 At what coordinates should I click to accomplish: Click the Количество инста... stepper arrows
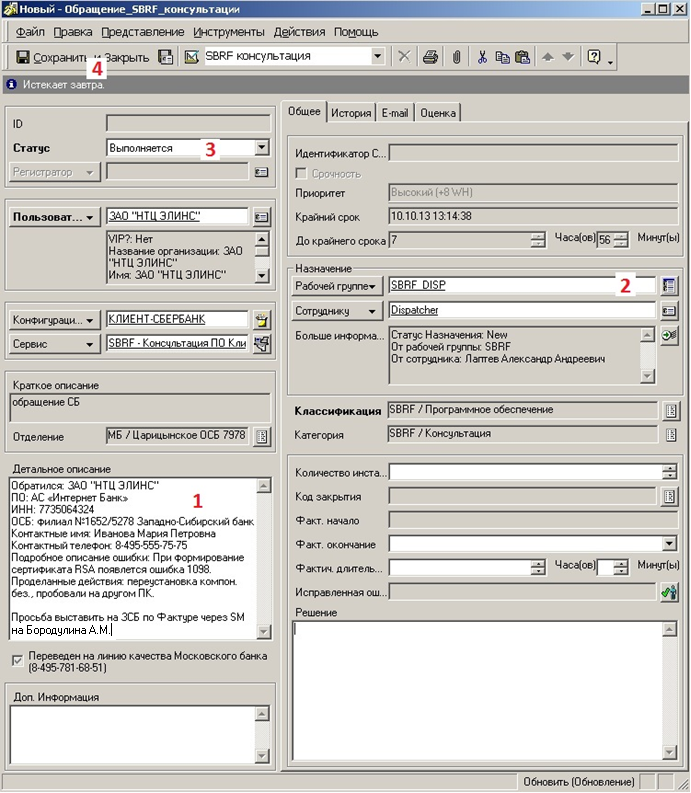pos(669,472)
